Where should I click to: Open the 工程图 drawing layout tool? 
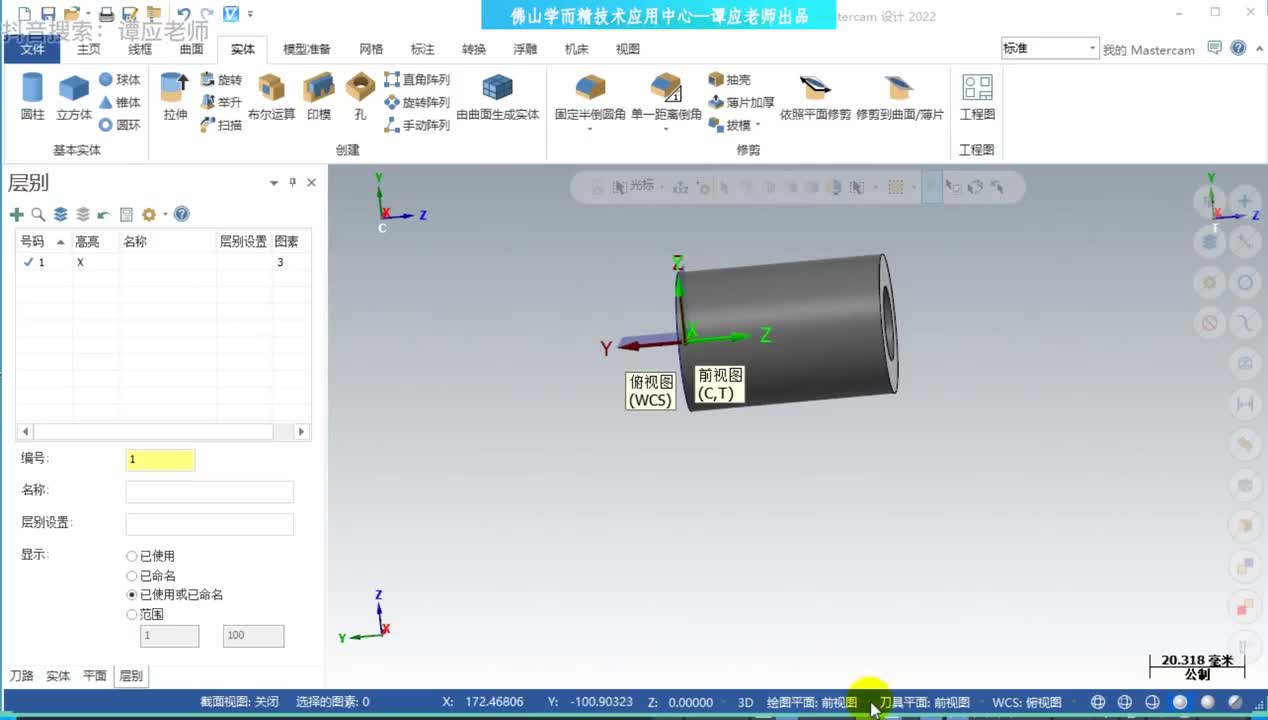coord(977,97)
